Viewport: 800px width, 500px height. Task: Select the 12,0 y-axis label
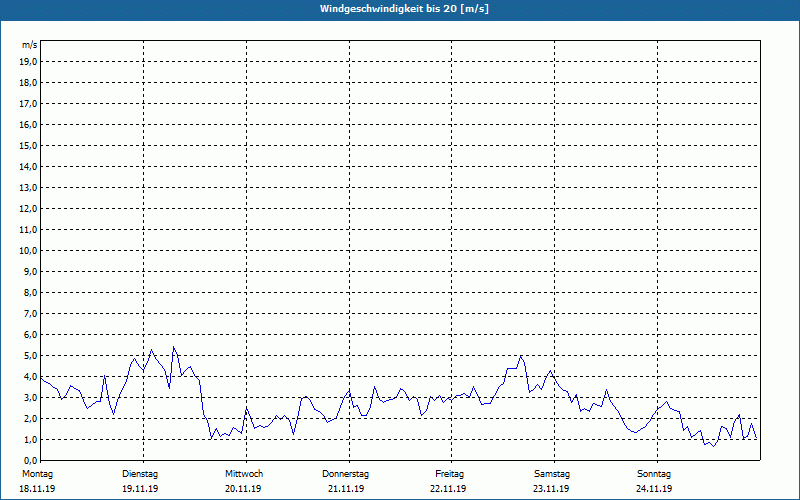[27, 209]
